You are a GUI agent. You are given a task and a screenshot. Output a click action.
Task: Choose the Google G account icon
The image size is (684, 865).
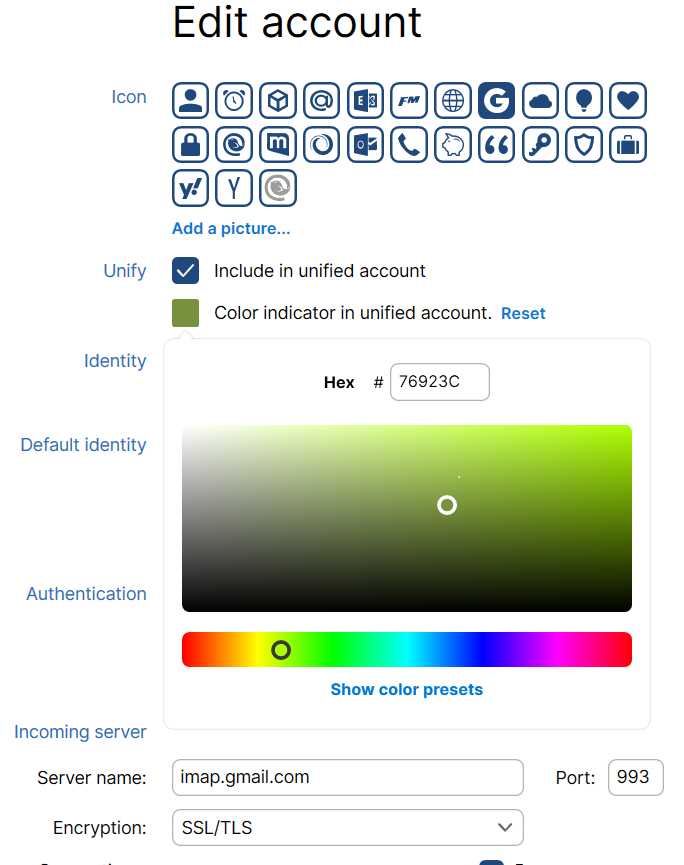tap(496, 100)
